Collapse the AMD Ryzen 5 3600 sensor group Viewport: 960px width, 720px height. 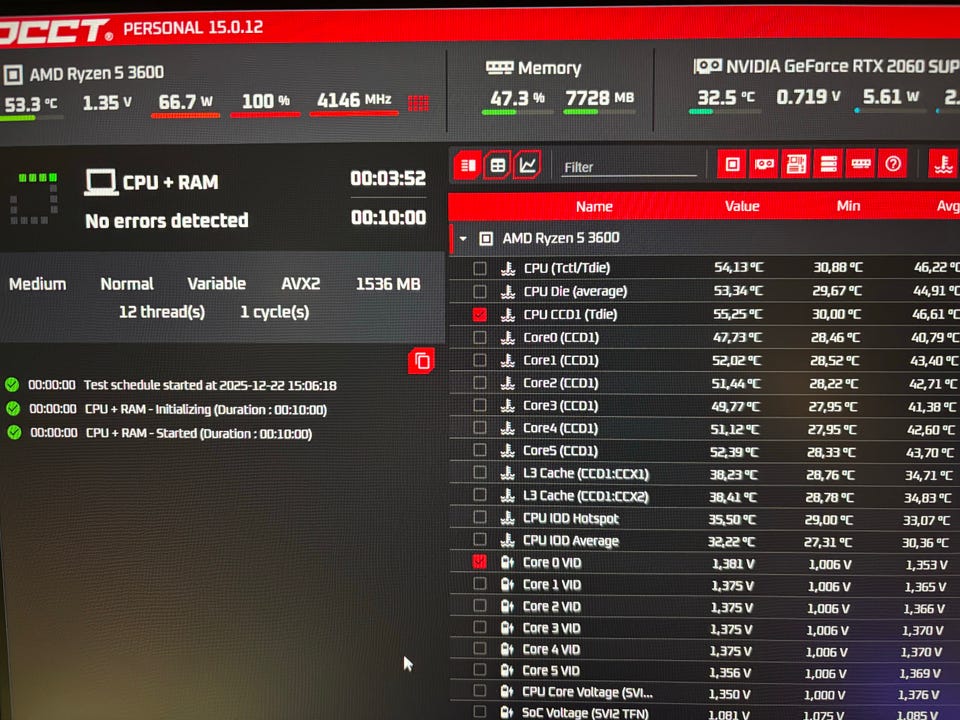[463, 238]
